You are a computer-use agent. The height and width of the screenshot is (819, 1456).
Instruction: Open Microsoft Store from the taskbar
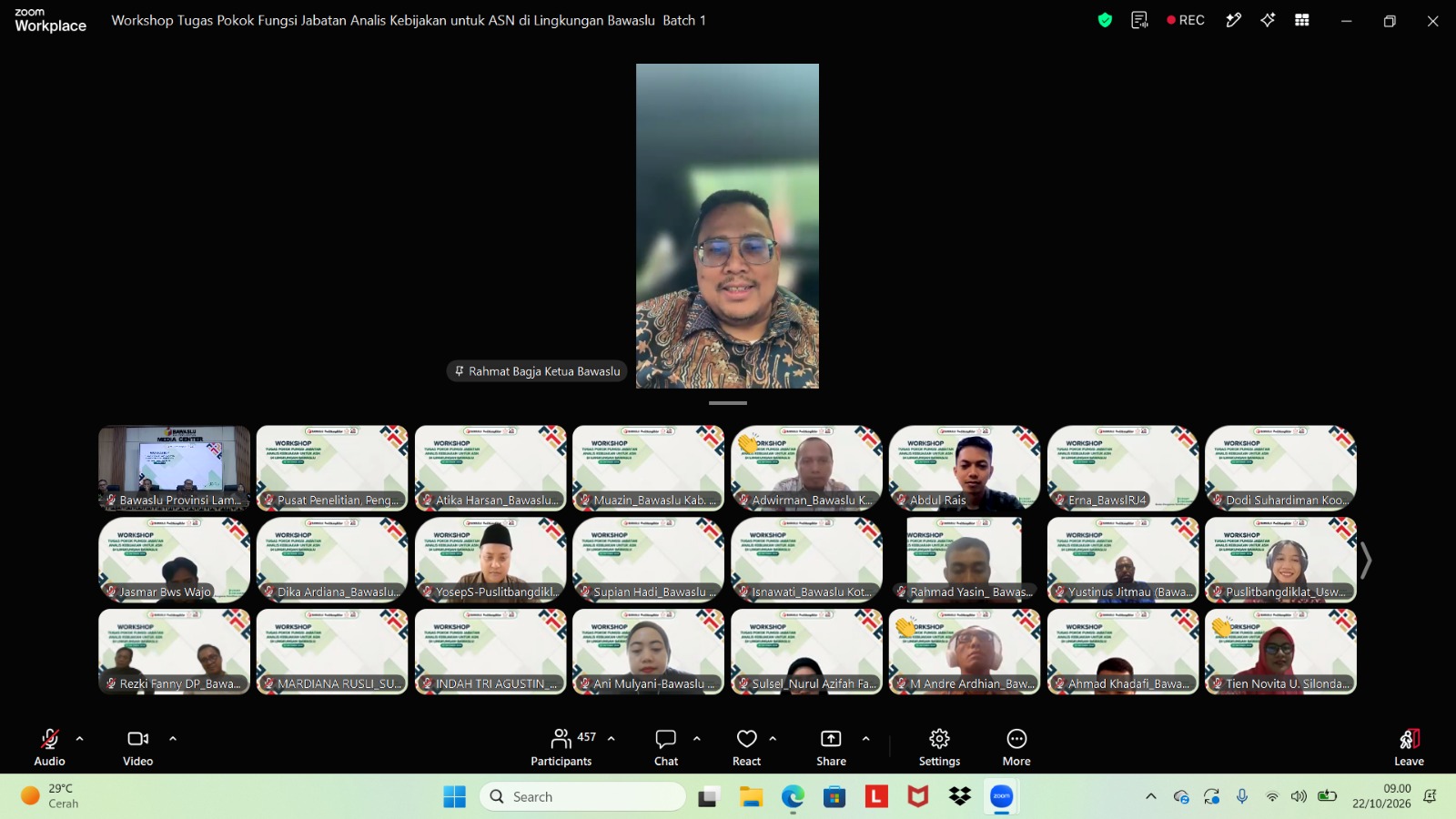pyautogui.click(x=834, y=797)
